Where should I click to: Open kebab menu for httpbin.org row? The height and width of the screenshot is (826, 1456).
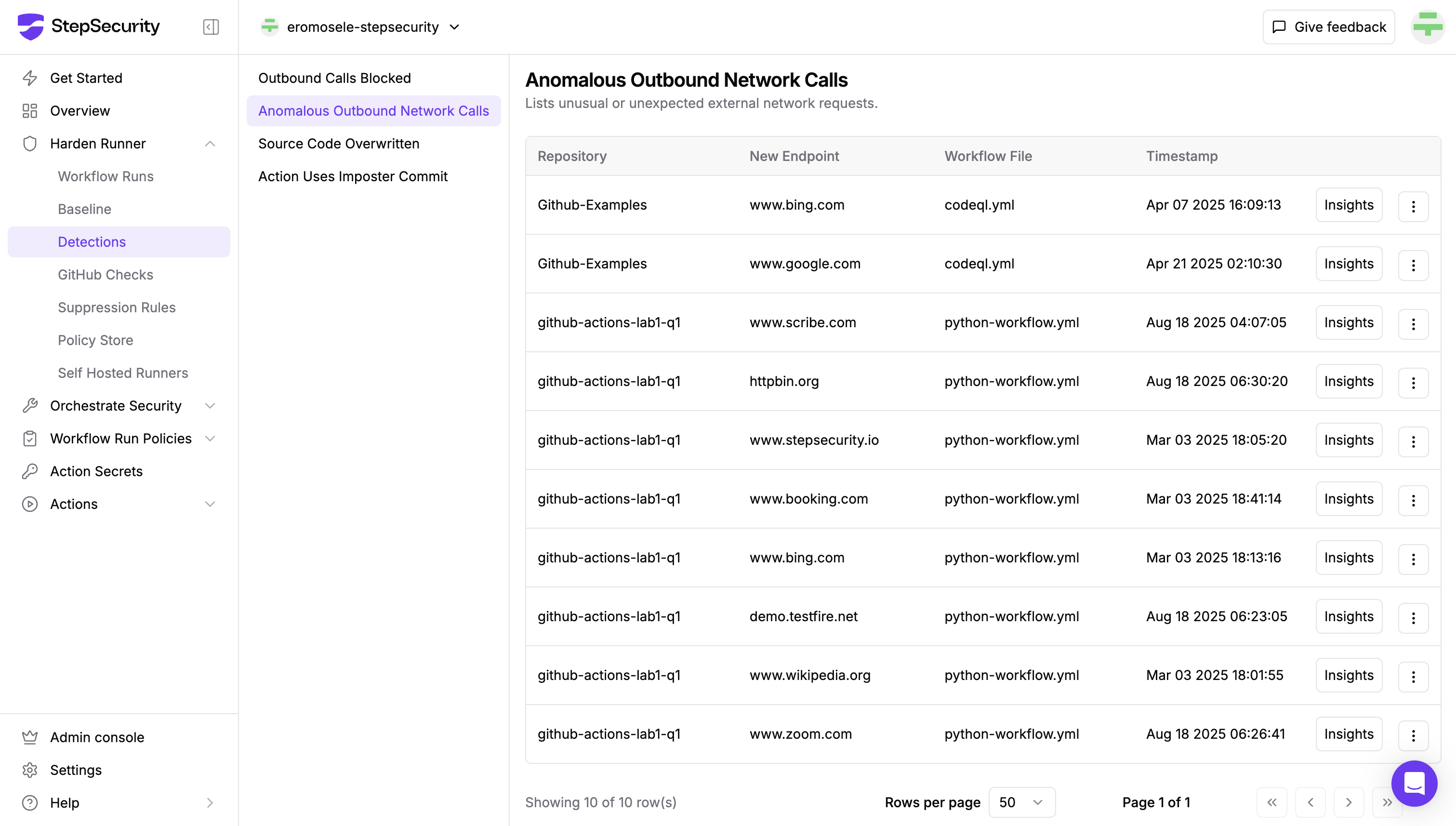1413,382
